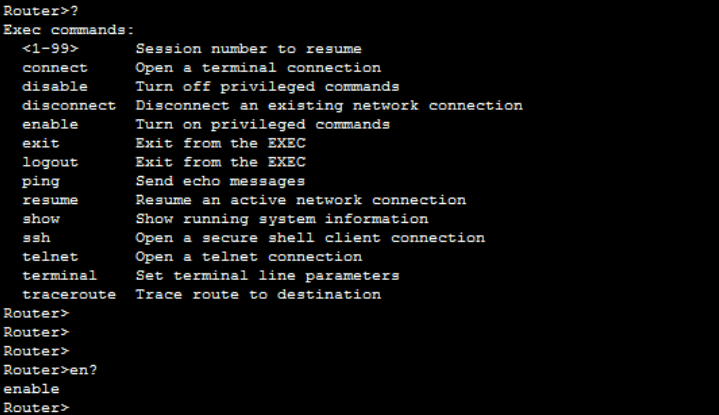Click the "ssh" command name
Image resolution: width=719 pixels, height=415 pixels.
coord(36,238)
